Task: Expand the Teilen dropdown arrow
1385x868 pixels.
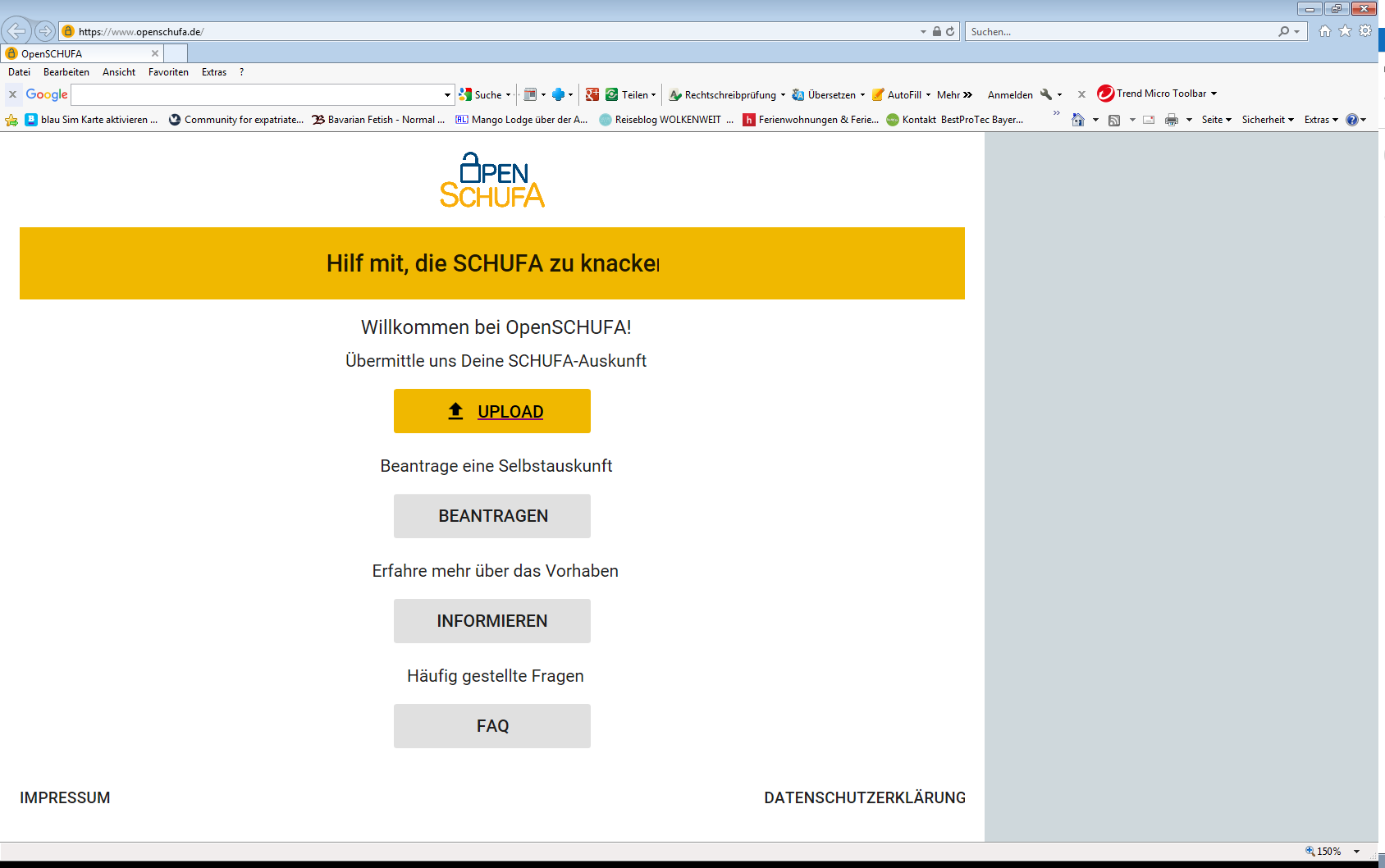Action: point(654,94)
